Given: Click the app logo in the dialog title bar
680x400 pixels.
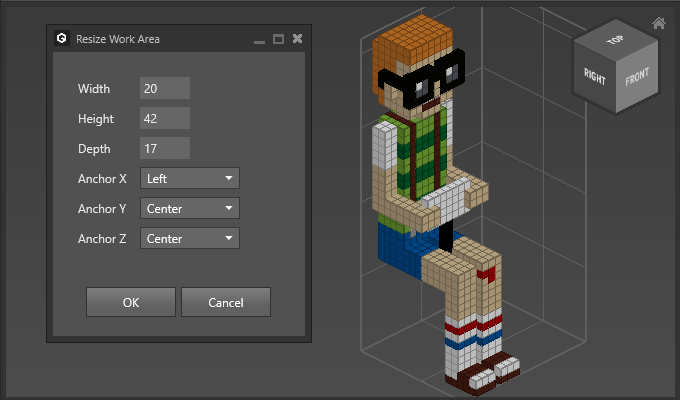Looking at the screenshot, I should [x=61, y=39].
